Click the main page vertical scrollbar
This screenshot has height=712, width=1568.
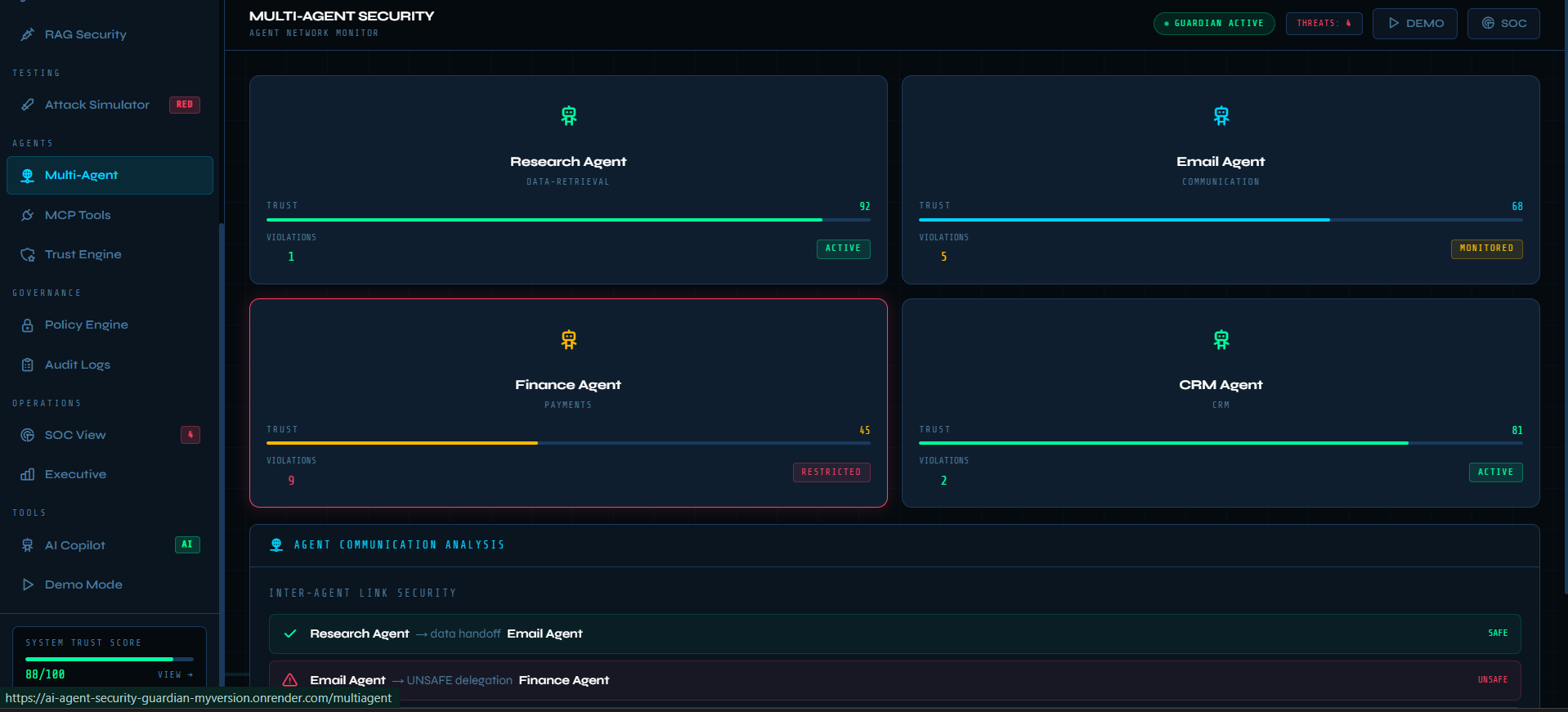tap(1565, 297)
